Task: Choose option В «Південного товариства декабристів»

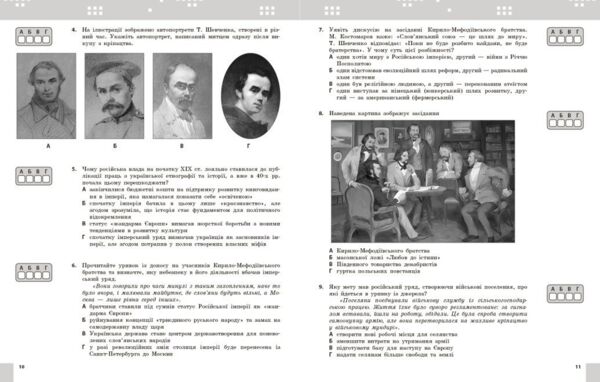Action: [x=383, y=264]
